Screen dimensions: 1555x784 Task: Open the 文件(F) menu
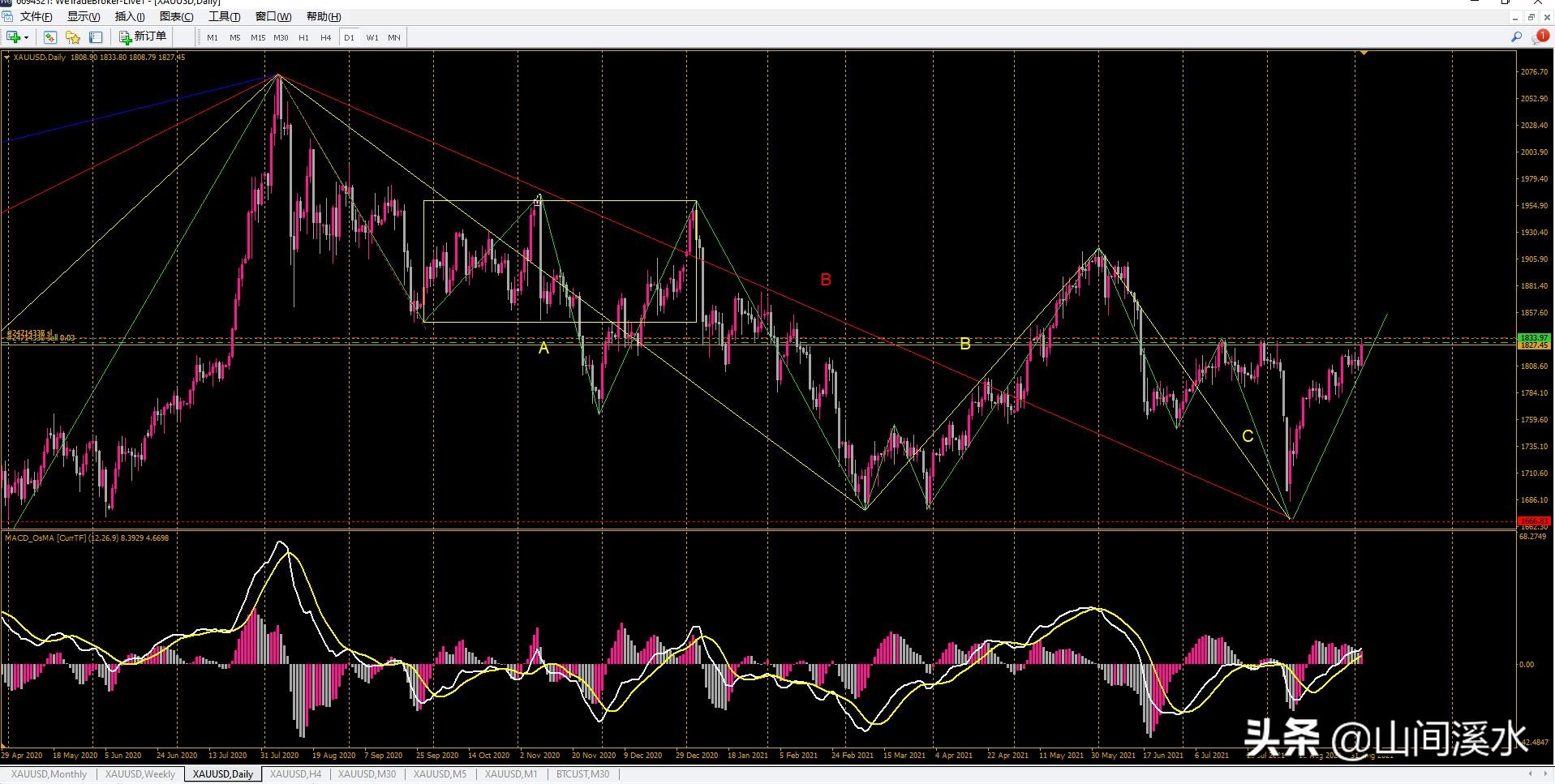pyautogui.click(x=36, y=16)
